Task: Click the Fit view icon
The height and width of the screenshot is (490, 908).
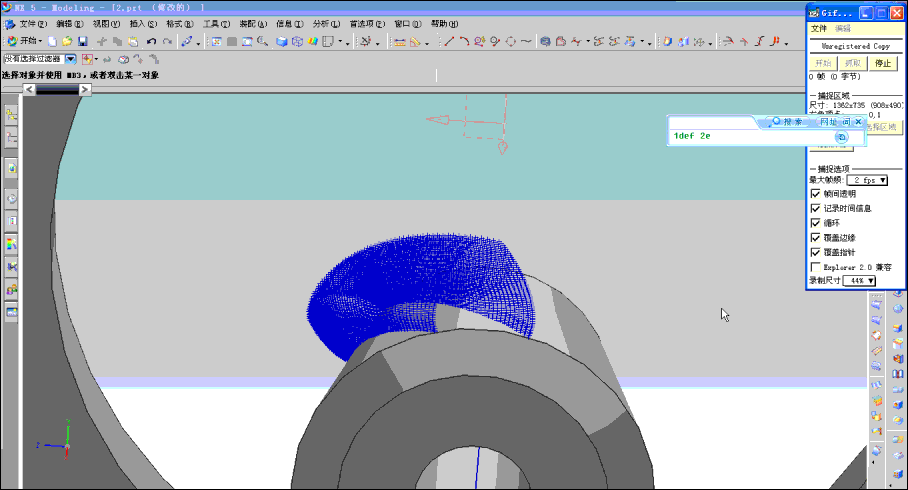Action: [217, 41]
